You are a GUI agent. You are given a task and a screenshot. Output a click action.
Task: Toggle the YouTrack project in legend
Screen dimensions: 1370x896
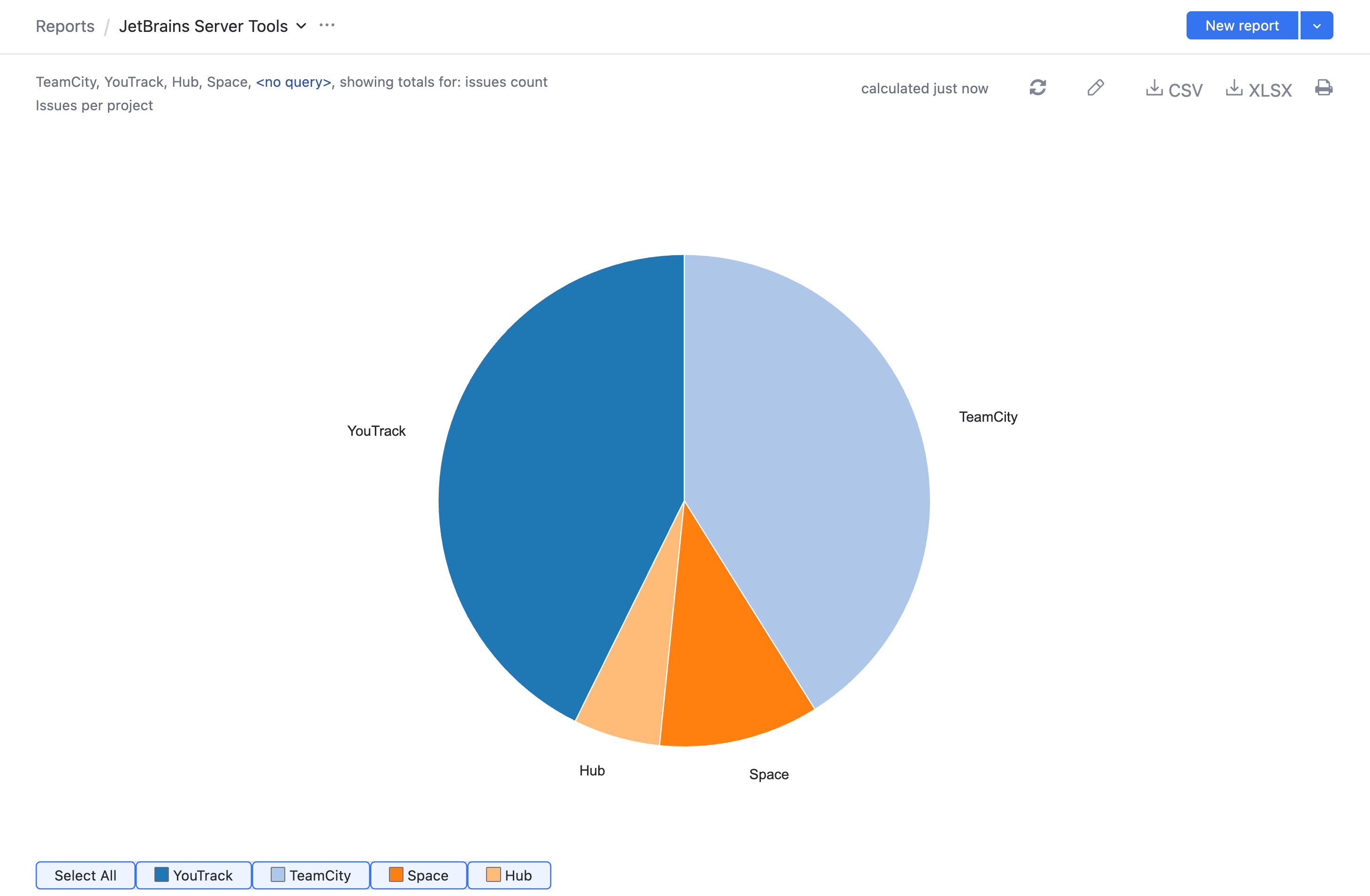[x=193, y=875]
